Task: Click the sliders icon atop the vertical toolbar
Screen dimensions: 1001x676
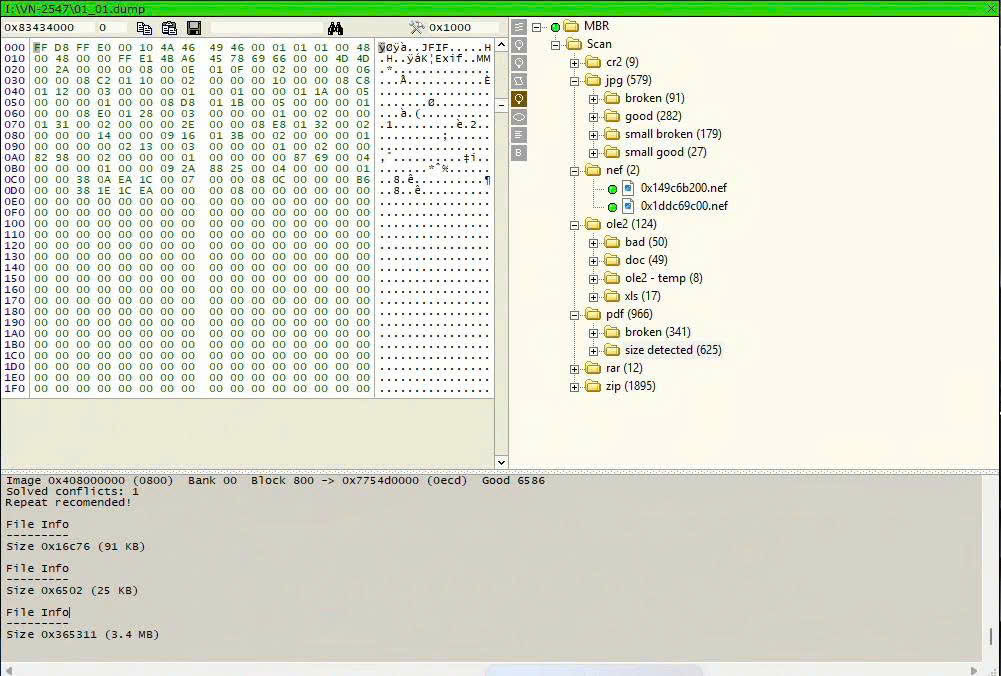Action: tap(519, 27)
